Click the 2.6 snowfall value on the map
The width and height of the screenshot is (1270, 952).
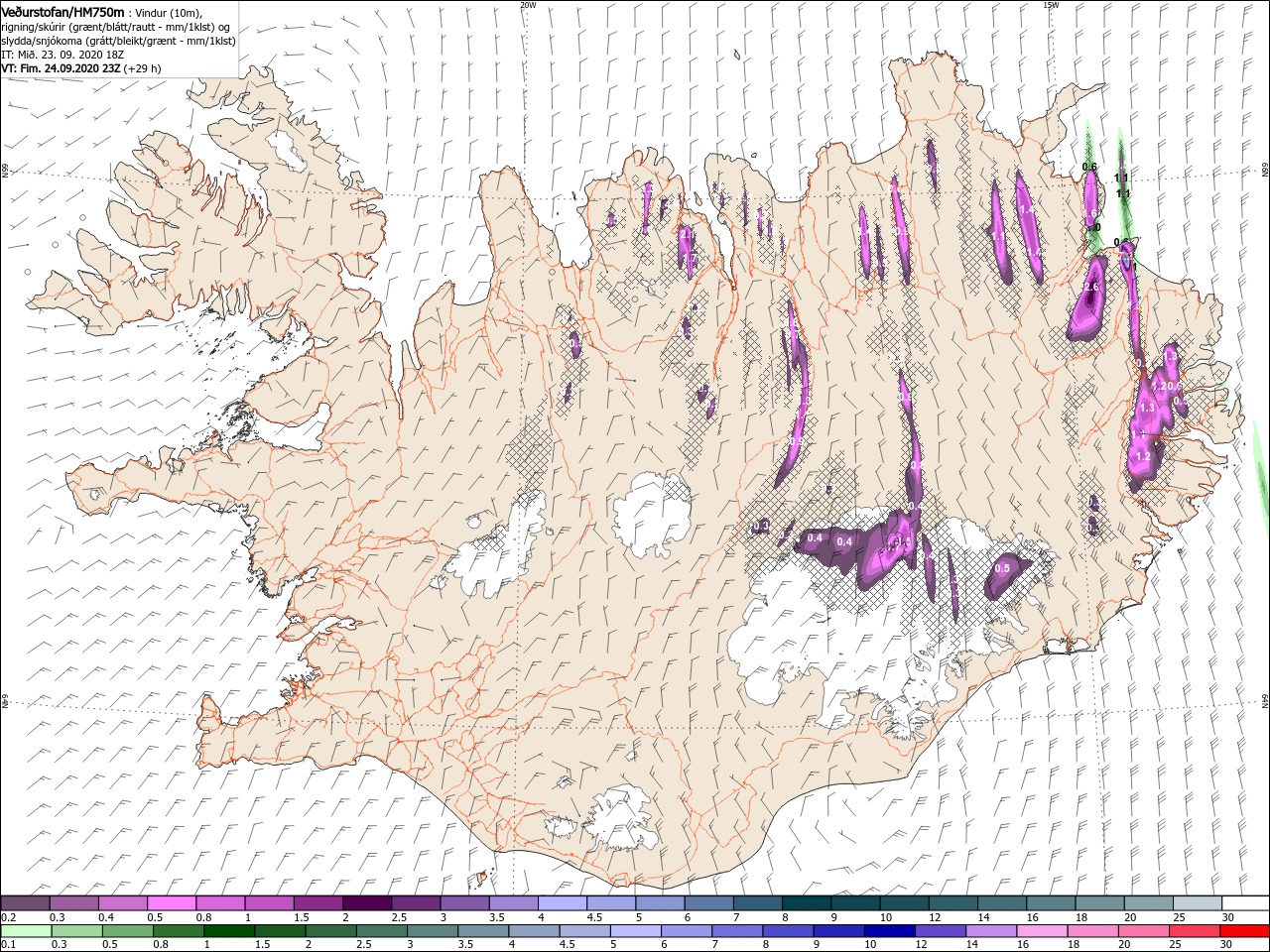coord(1091,288)
